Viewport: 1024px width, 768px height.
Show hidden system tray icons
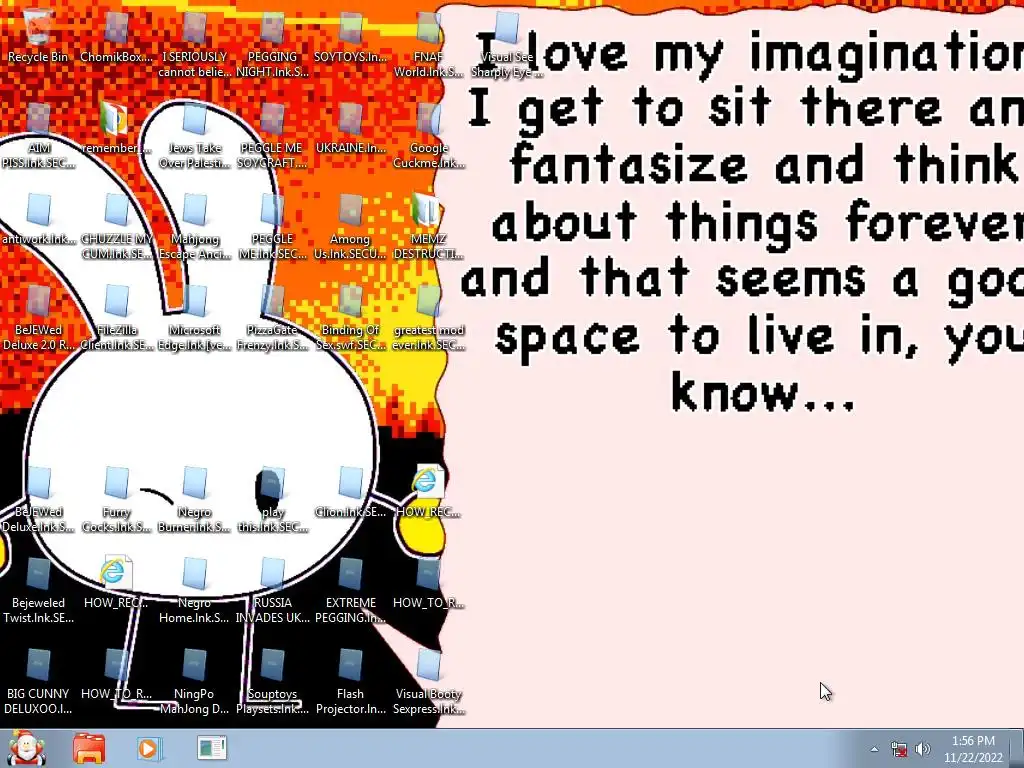tap(874, 749)
